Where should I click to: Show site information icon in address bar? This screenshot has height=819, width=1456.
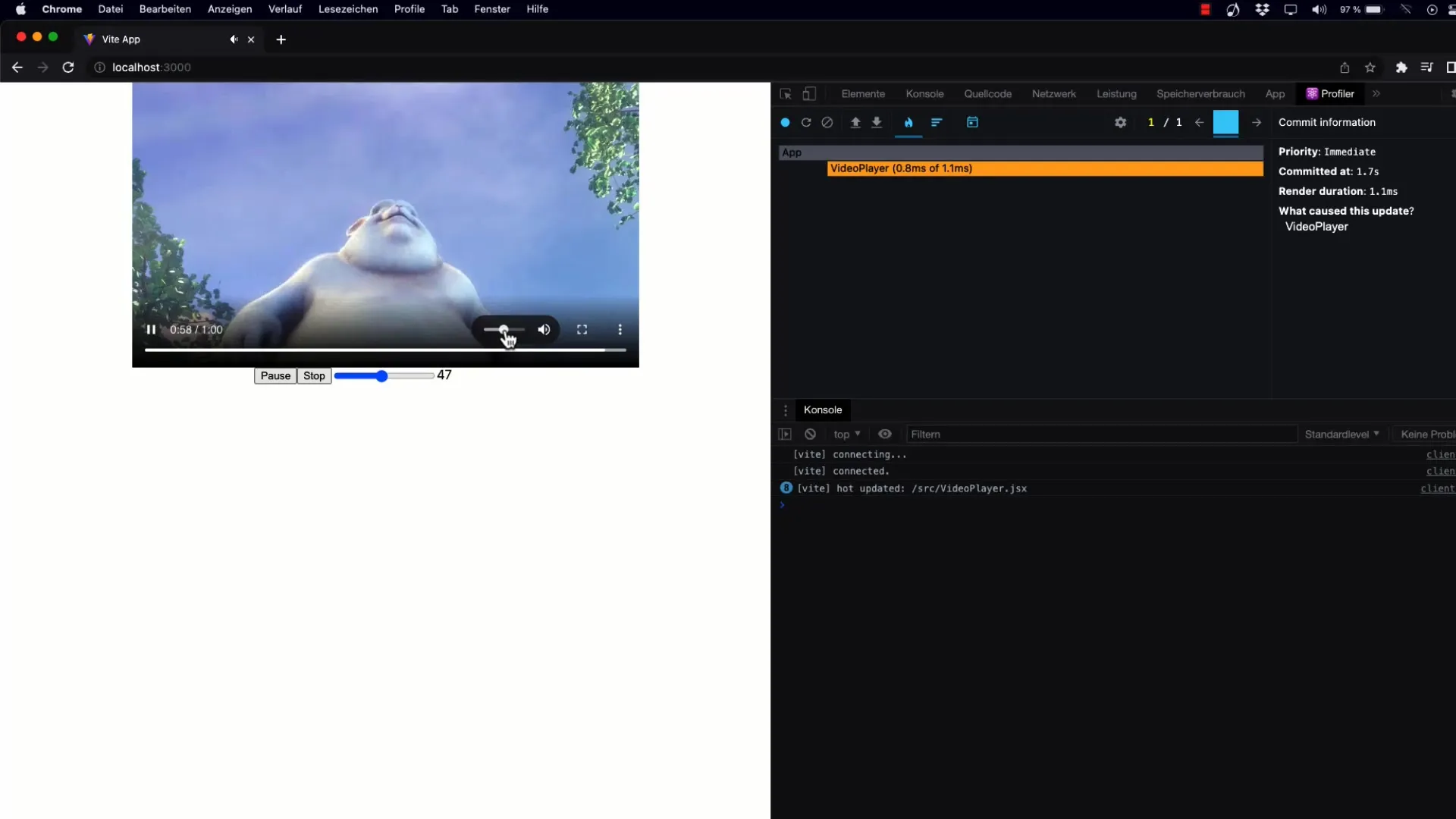tap(99, 67)
